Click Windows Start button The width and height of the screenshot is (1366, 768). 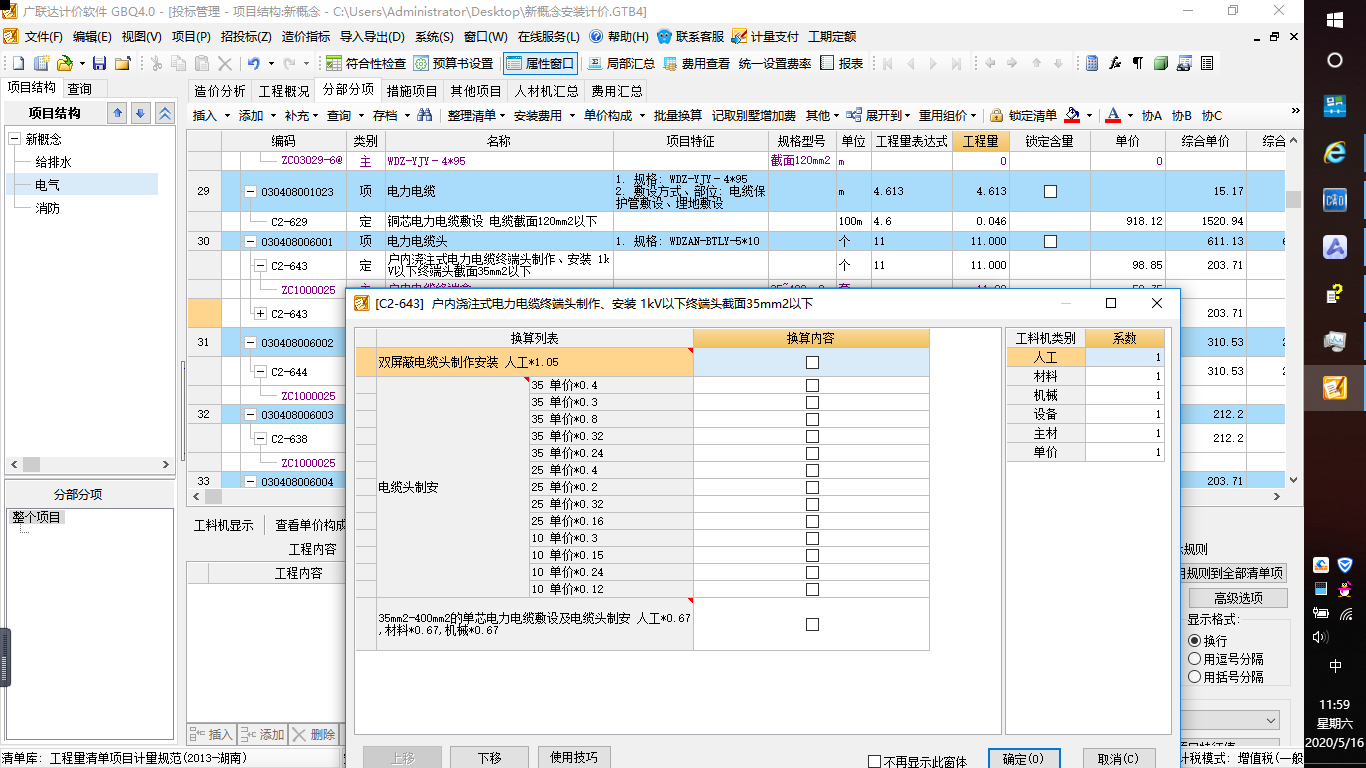[1334, 19]
